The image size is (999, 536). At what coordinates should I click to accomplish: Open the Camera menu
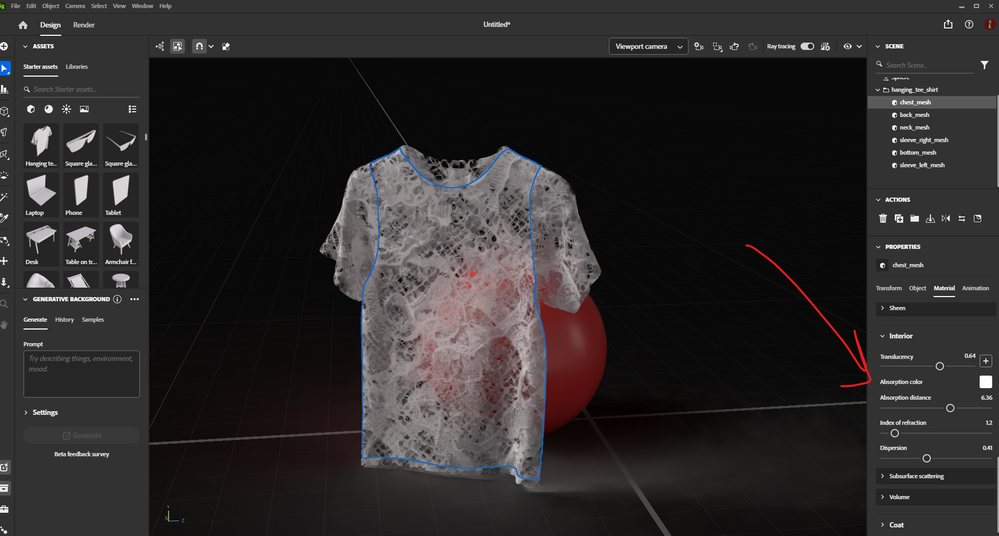pyautogui.click(x=75, y=6)
